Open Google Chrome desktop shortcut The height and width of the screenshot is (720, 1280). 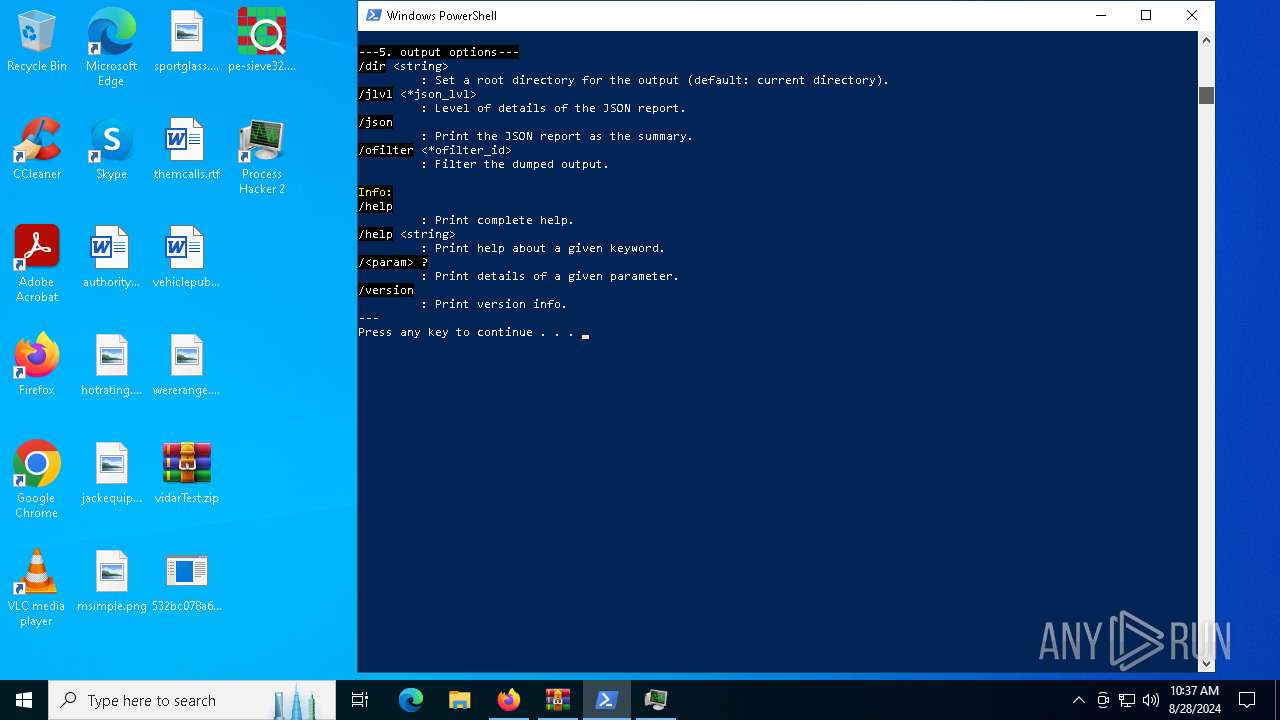coord(37,481)
